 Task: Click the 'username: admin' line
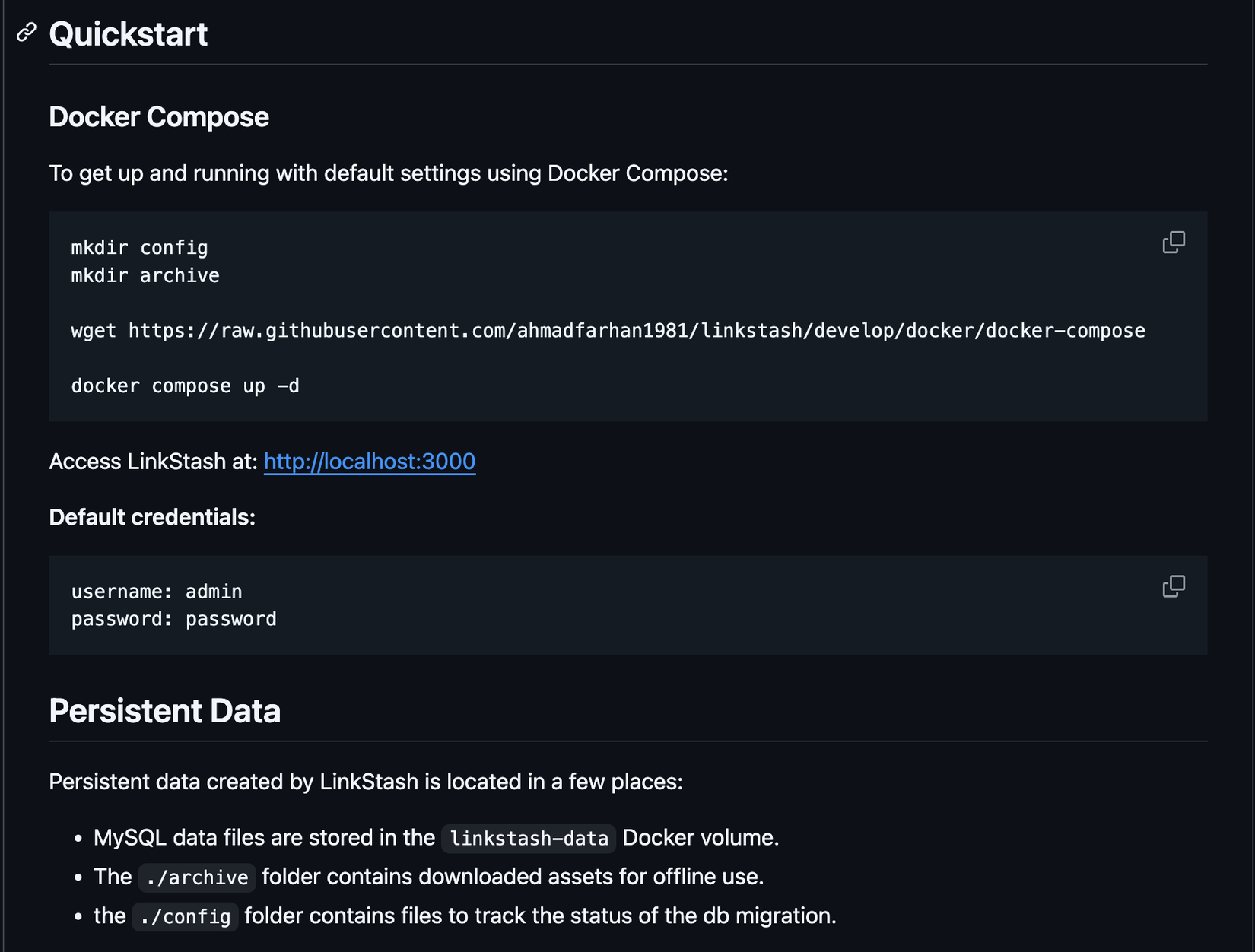click(157, 592)
